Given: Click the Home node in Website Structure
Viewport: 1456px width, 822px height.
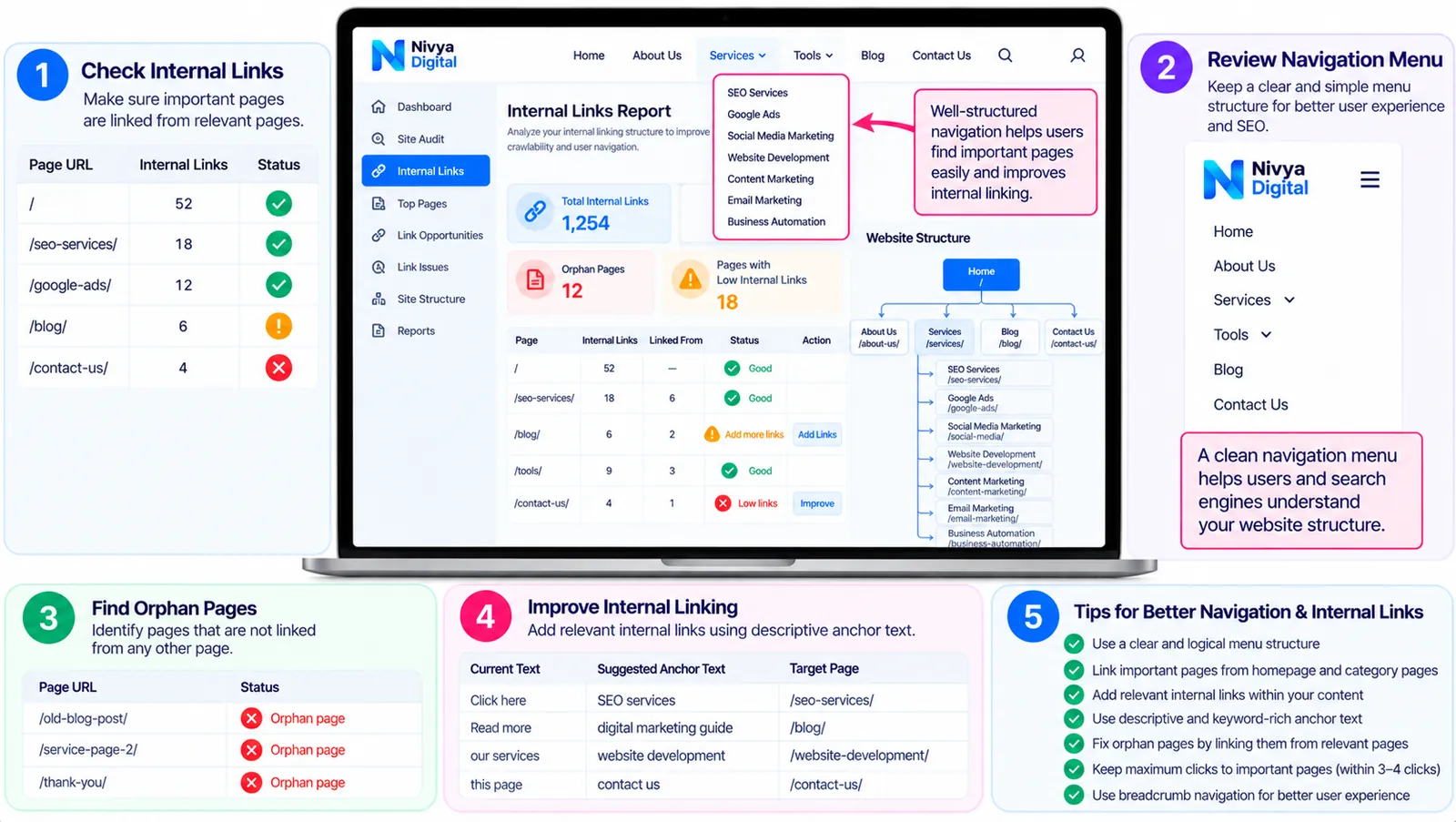Looking at the screenshot, I should point(981,275).
